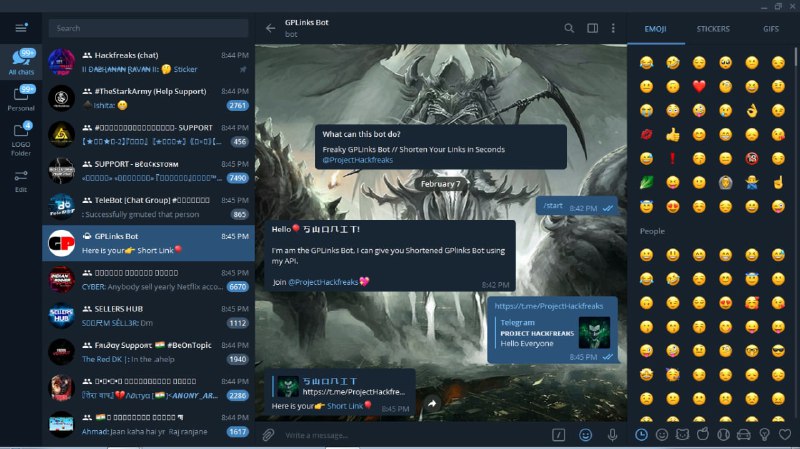Switch to the GIFS tab
Screen dimensions: 800x449
[770, 29]
